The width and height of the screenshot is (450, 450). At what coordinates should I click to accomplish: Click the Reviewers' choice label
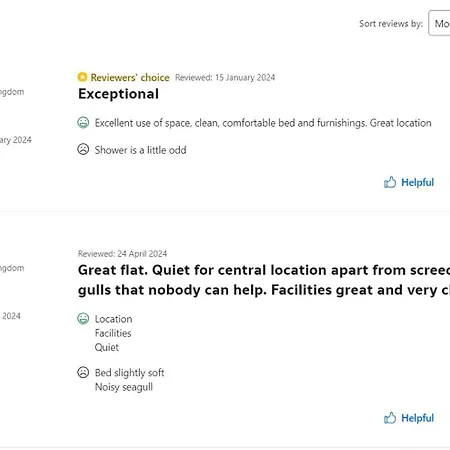[130, 77]
